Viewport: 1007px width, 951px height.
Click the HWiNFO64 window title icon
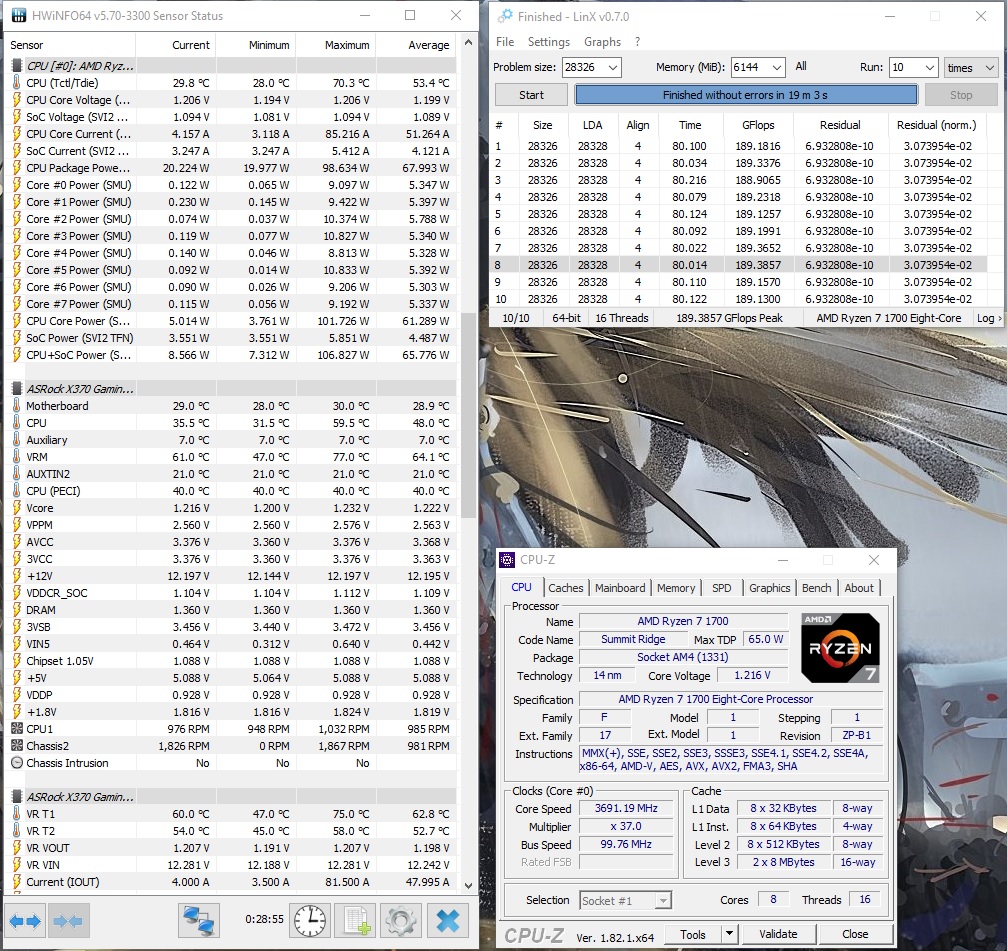coord(18,15)
